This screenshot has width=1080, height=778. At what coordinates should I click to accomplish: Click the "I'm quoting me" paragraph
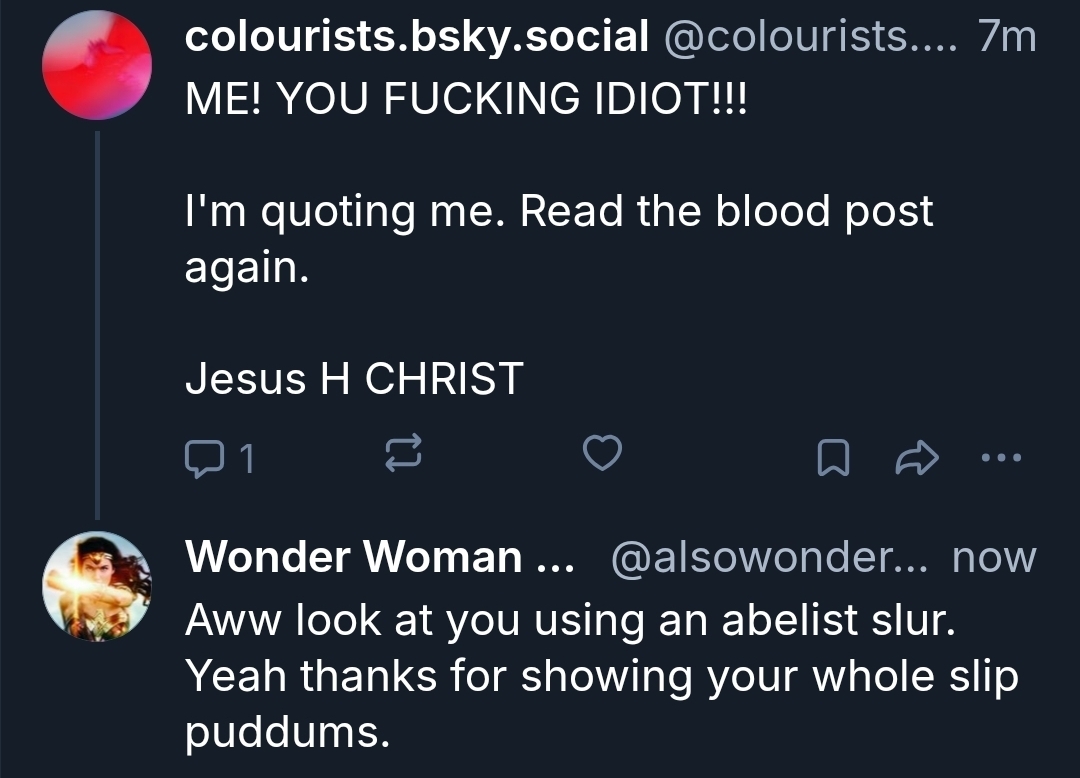point(558,212)
